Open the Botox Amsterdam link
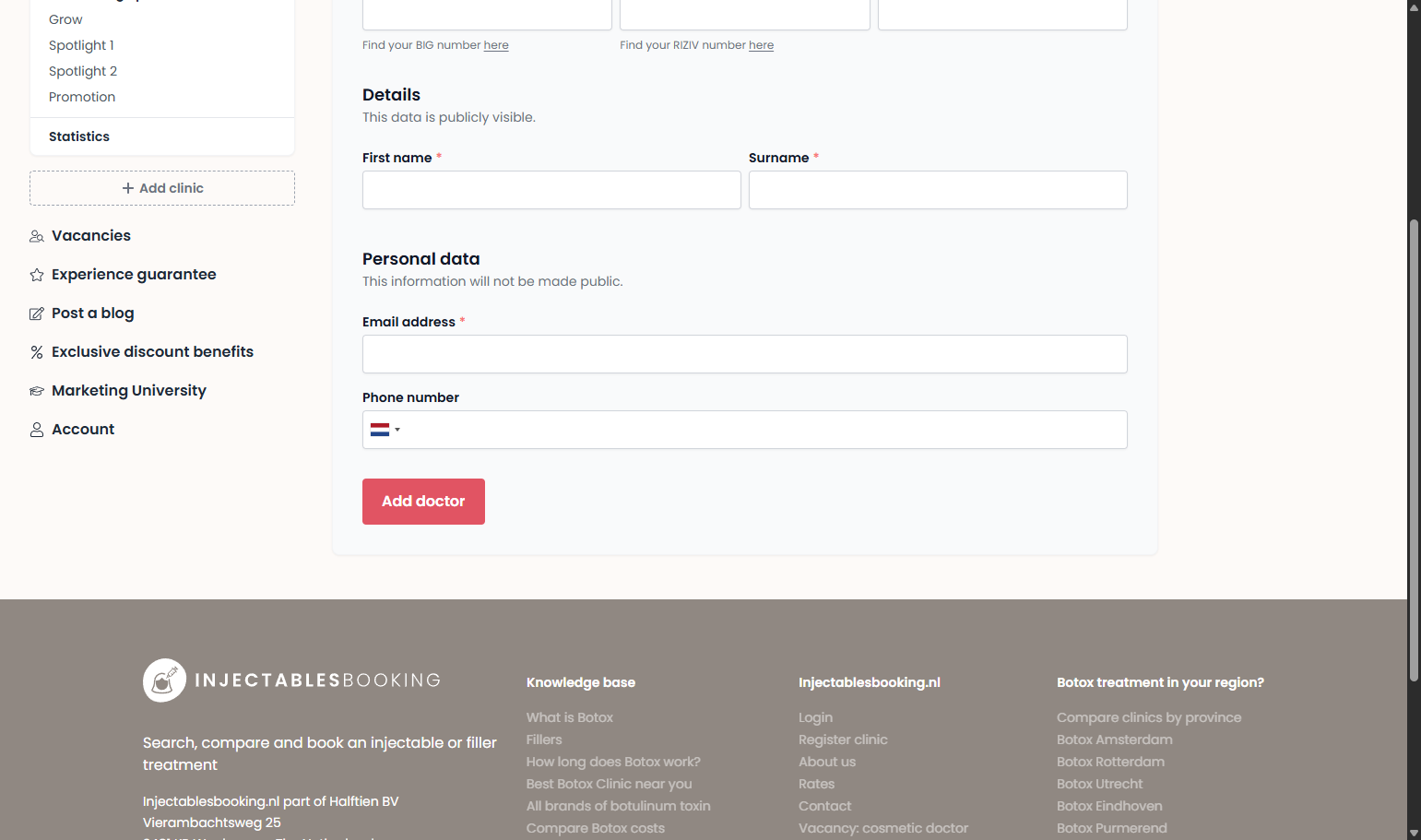The width and height of the screenshot is (1421, 840). [1115, 739]
